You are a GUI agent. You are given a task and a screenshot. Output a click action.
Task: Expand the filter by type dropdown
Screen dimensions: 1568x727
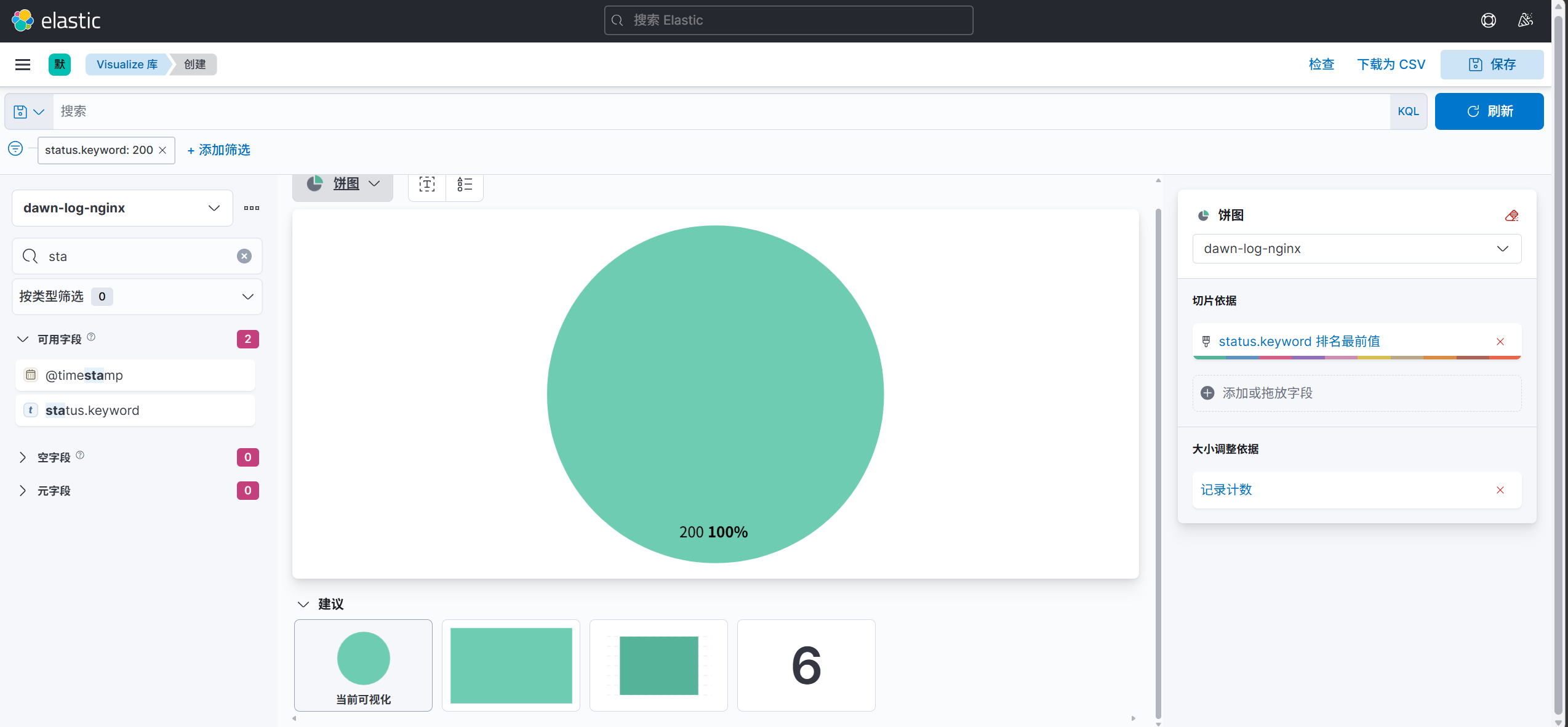137,297
